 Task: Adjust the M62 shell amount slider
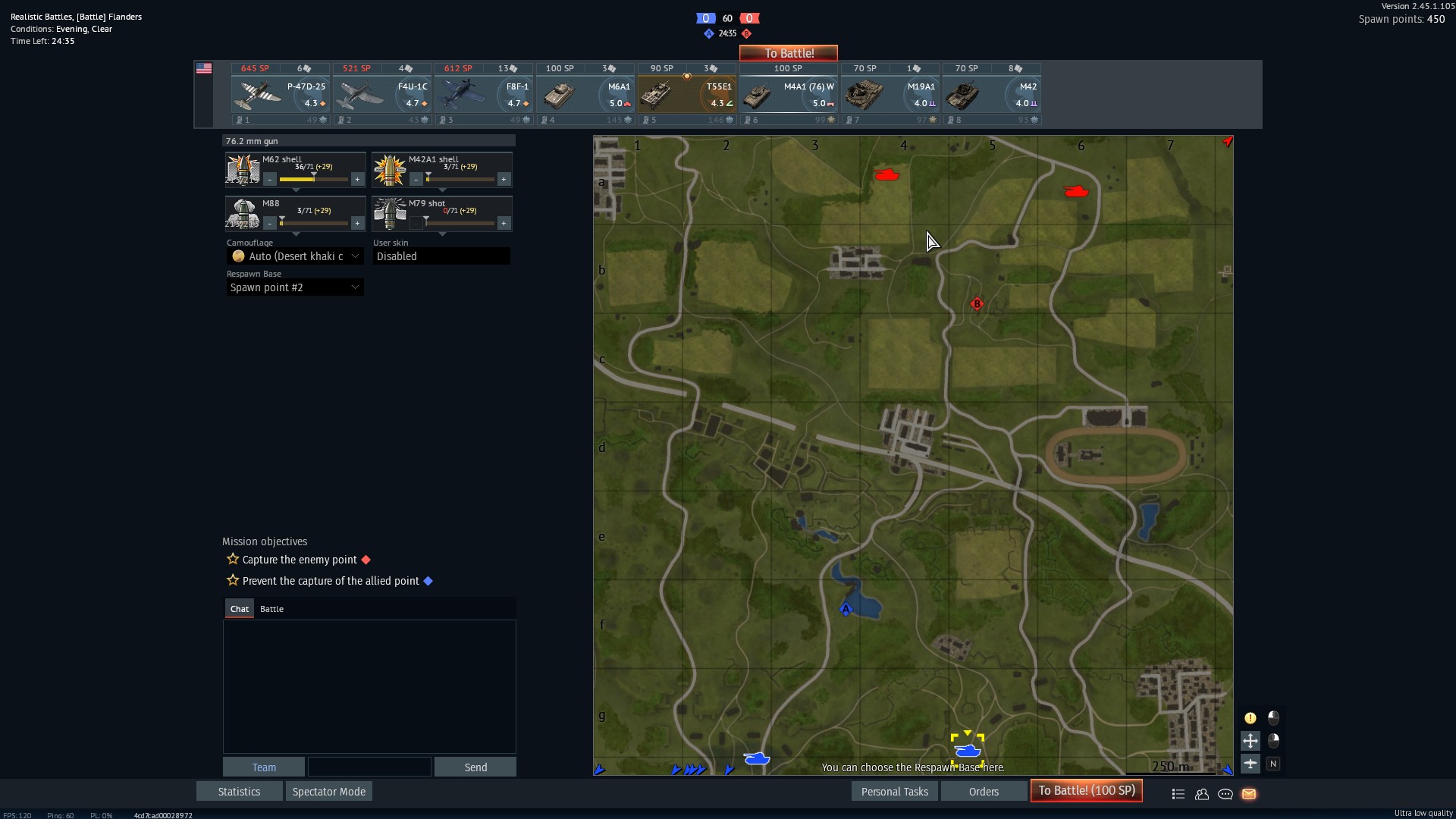click(313, 179)
